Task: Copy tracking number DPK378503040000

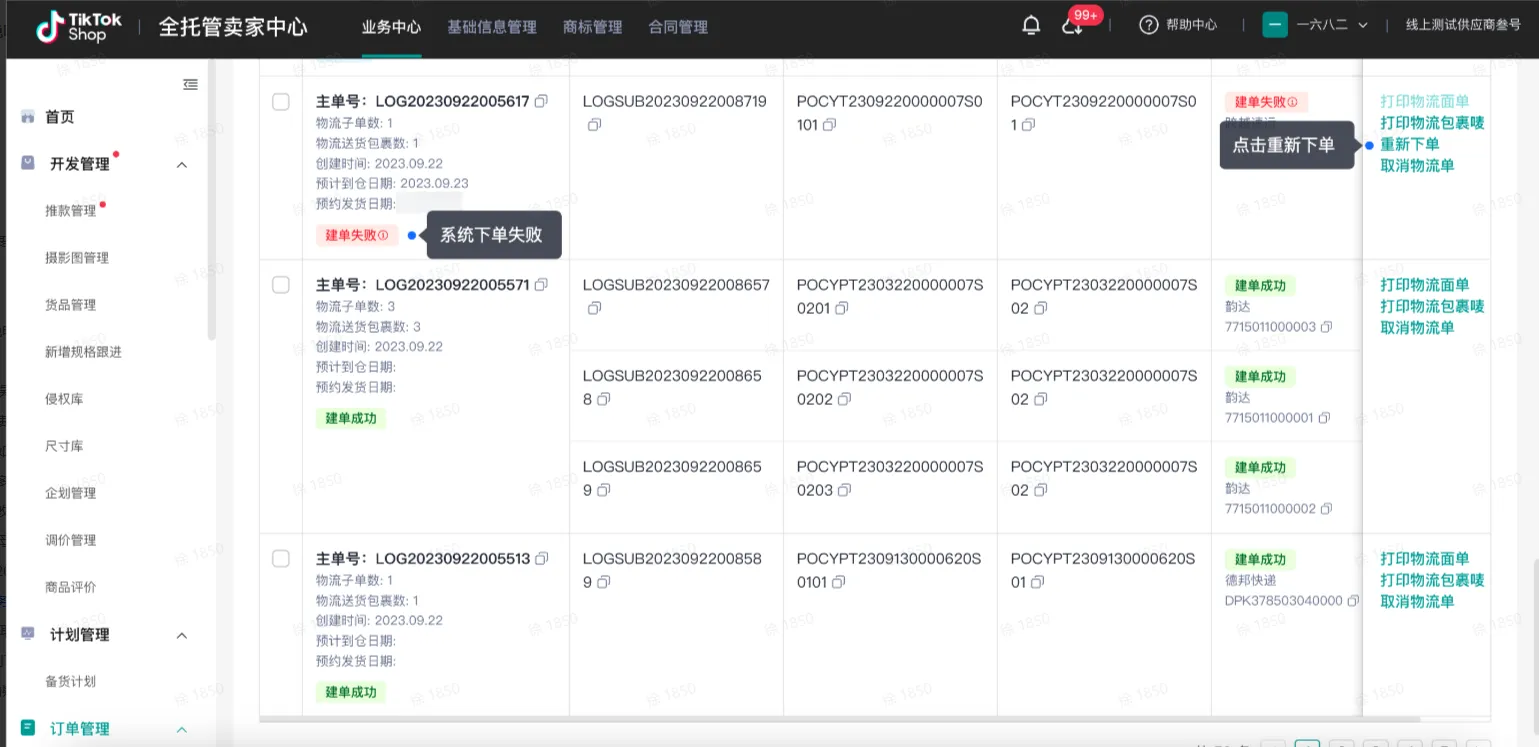Action: 1353,602
